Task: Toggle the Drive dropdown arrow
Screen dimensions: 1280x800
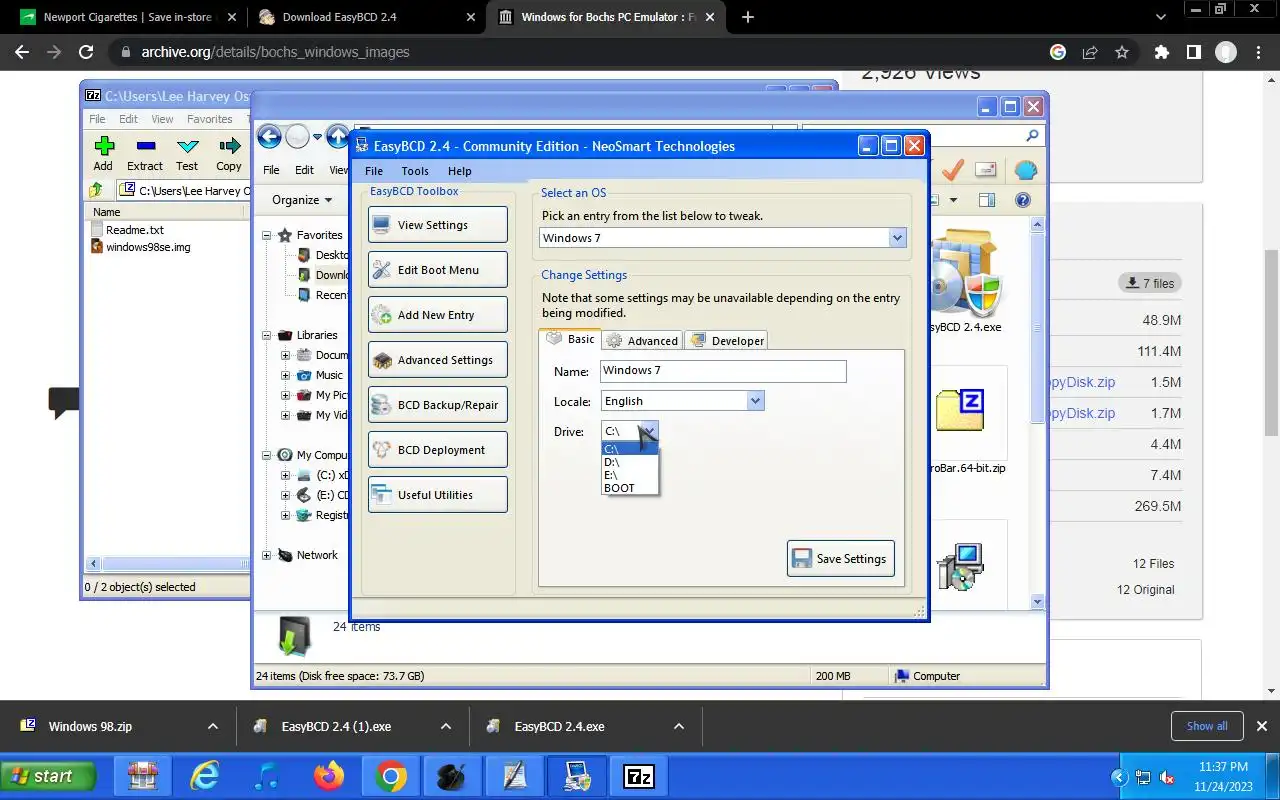Action: (x=649, y=431)
